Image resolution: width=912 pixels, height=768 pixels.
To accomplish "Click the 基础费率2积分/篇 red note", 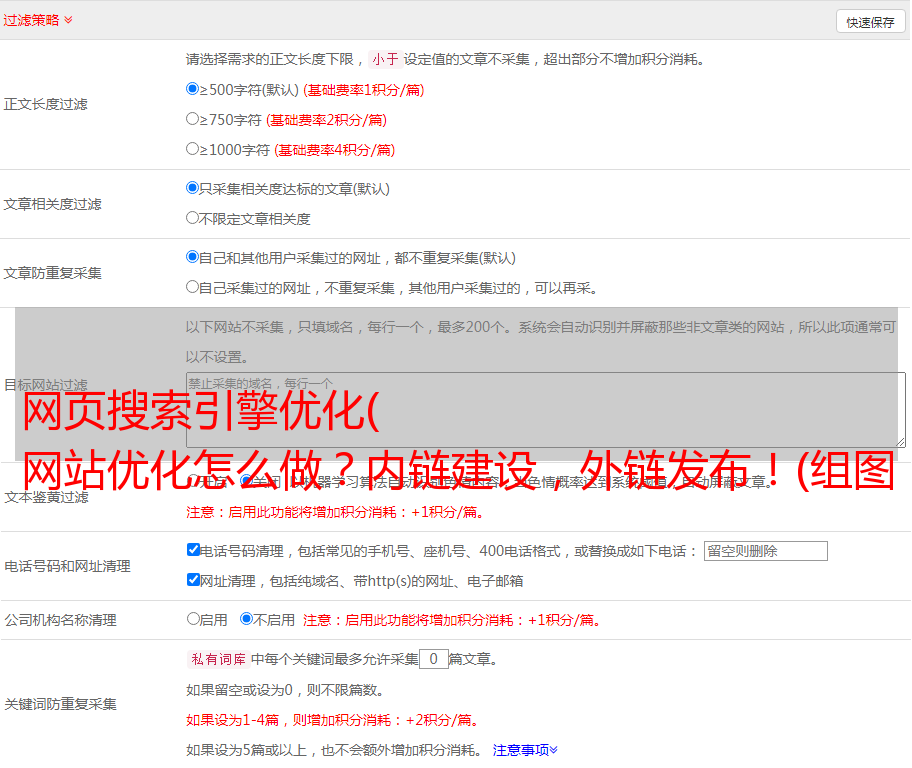I will click(x=327, y=120).
